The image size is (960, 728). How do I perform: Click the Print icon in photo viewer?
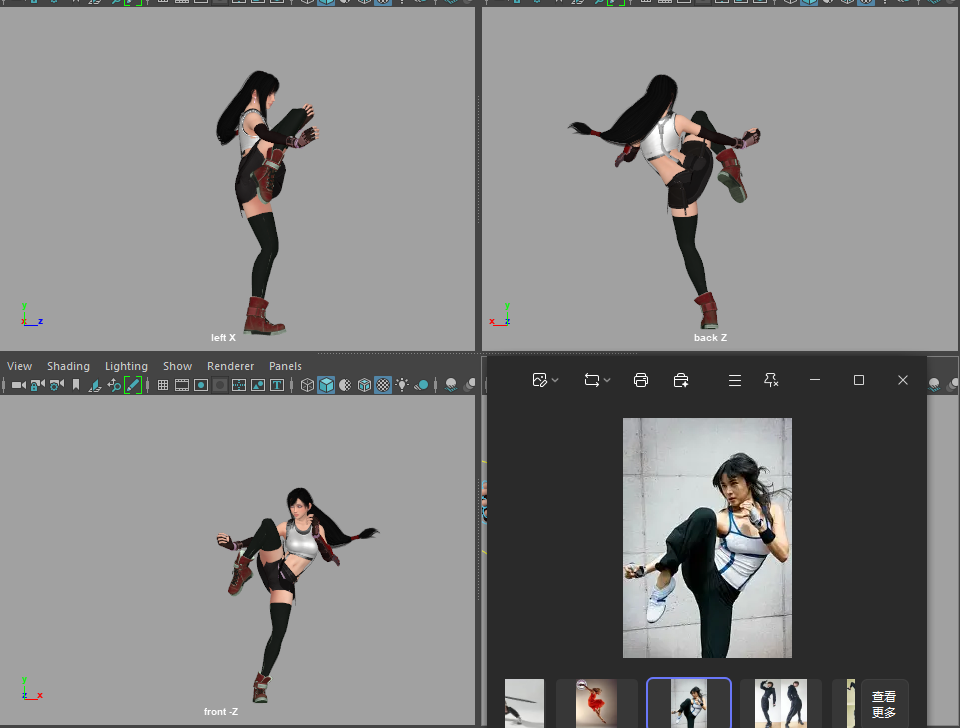point(641,380)
